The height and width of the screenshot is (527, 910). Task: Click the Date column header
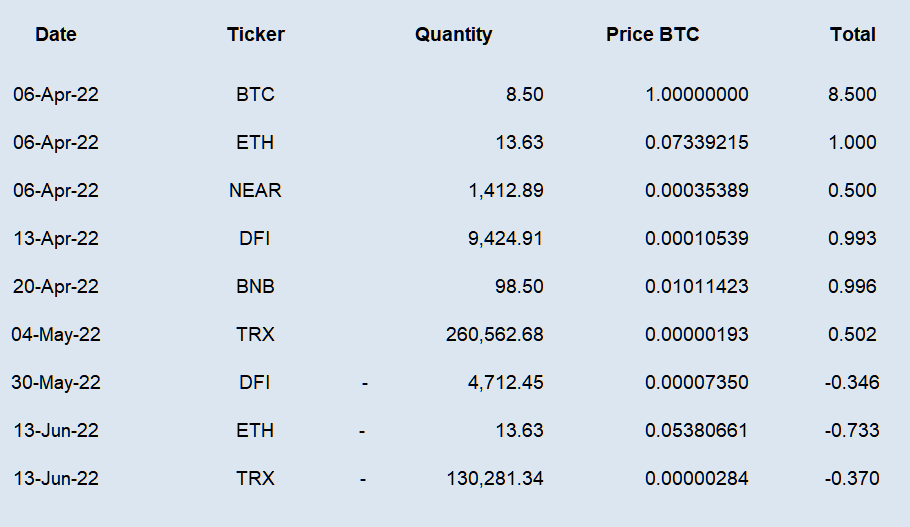coord(56,34)
